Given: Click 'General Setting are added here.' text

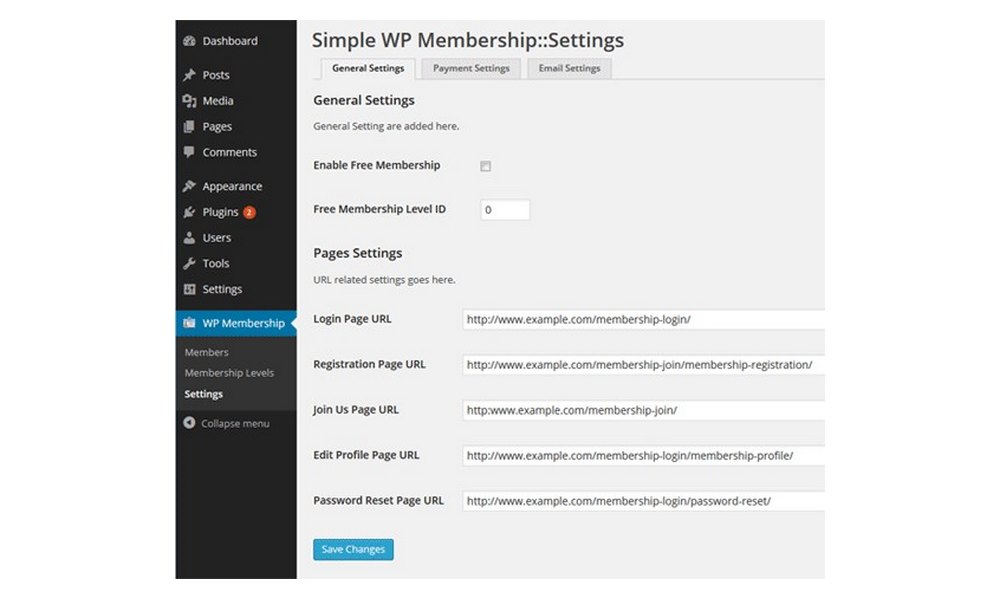Looking at the screenshot, I should [386, 126].
